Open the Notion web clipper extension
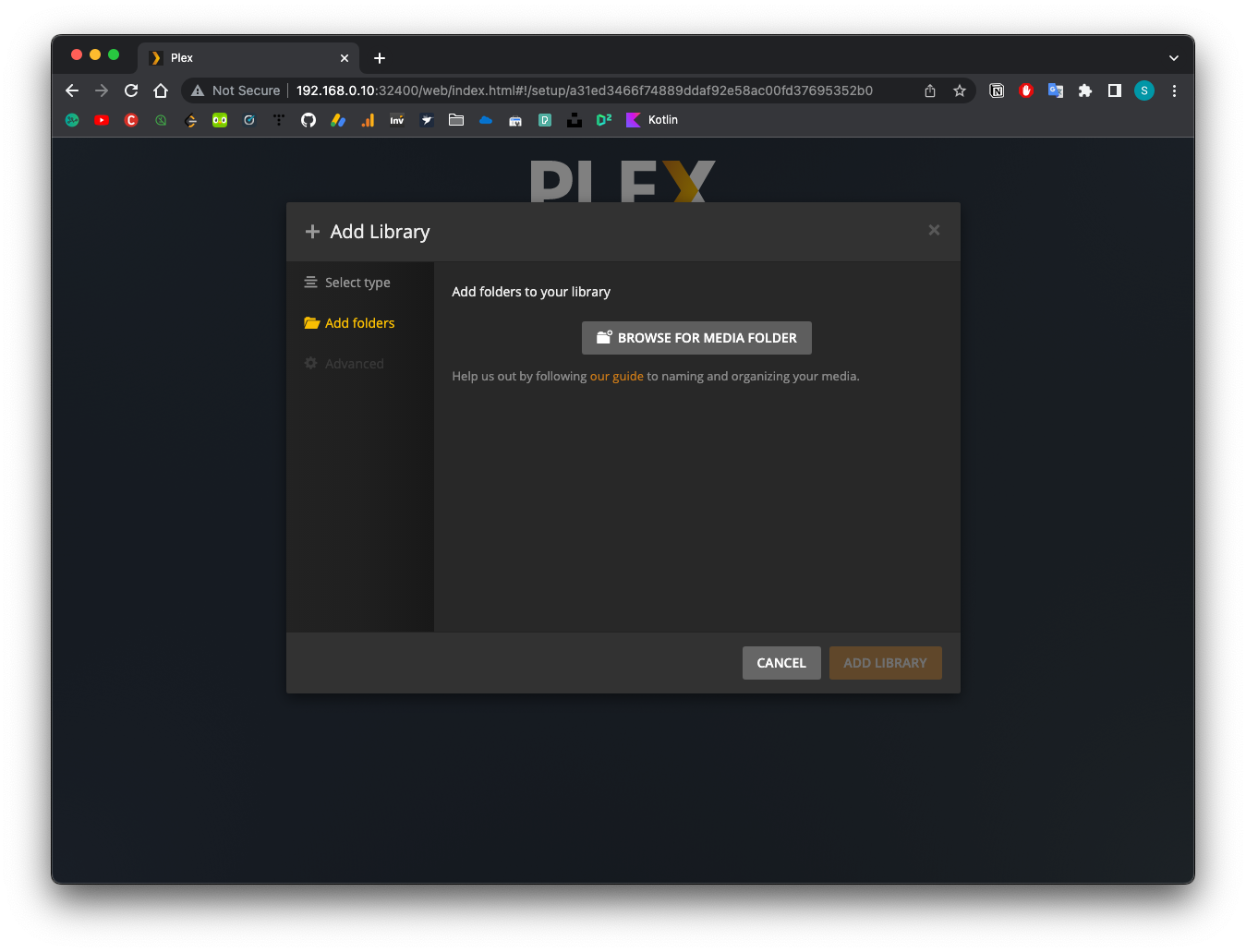1246x952 pixels. [997, 90]
